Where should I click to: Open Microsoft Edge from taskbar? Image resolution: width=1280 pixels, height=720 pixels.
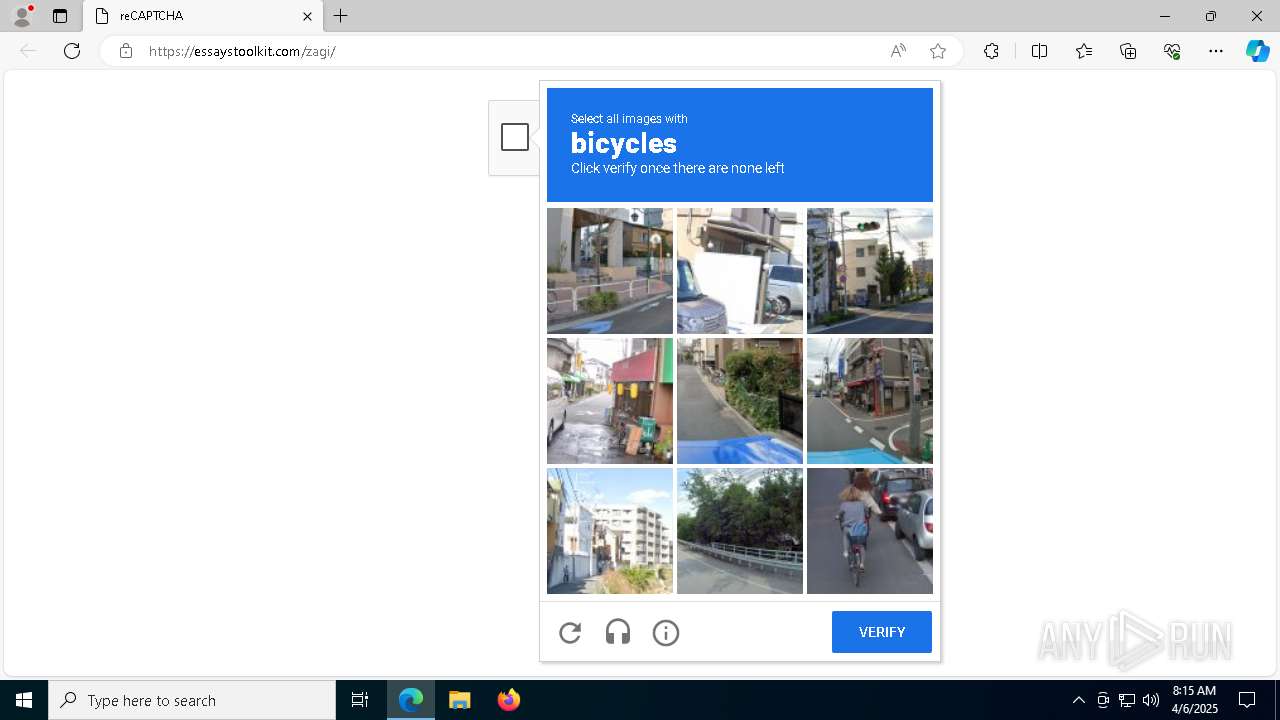[411, 700]
